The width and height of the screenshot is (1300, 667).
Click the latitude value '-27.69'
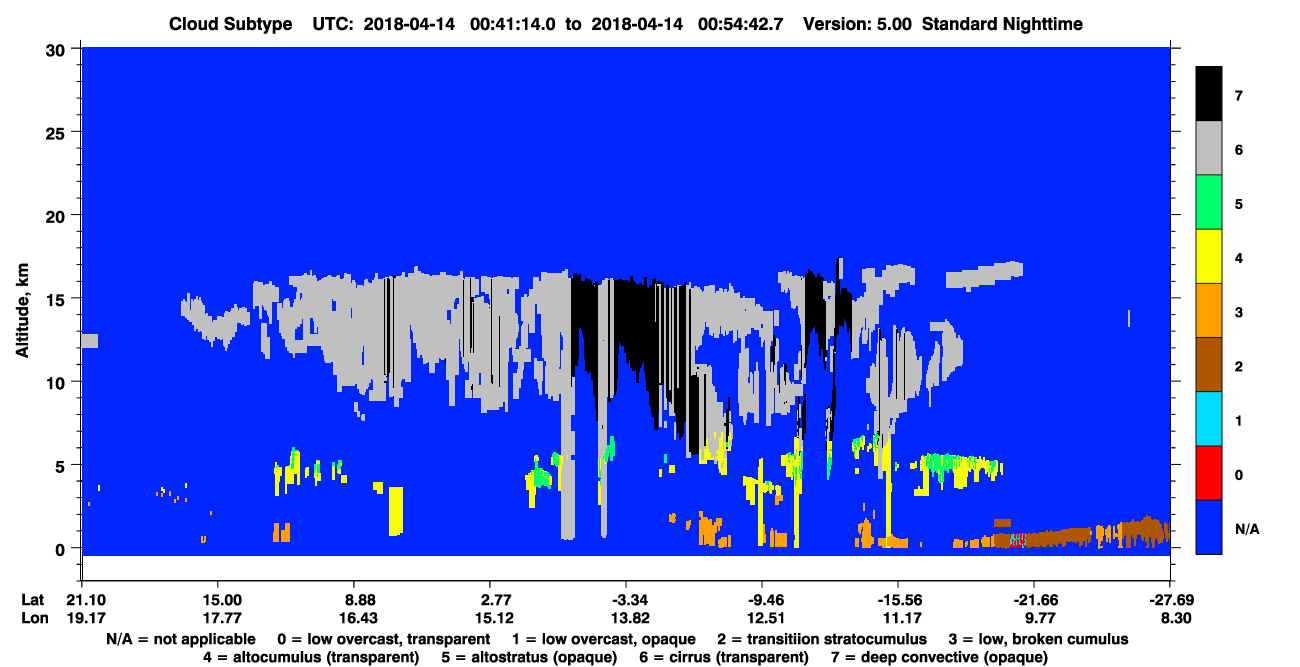tap(1169, 600)
